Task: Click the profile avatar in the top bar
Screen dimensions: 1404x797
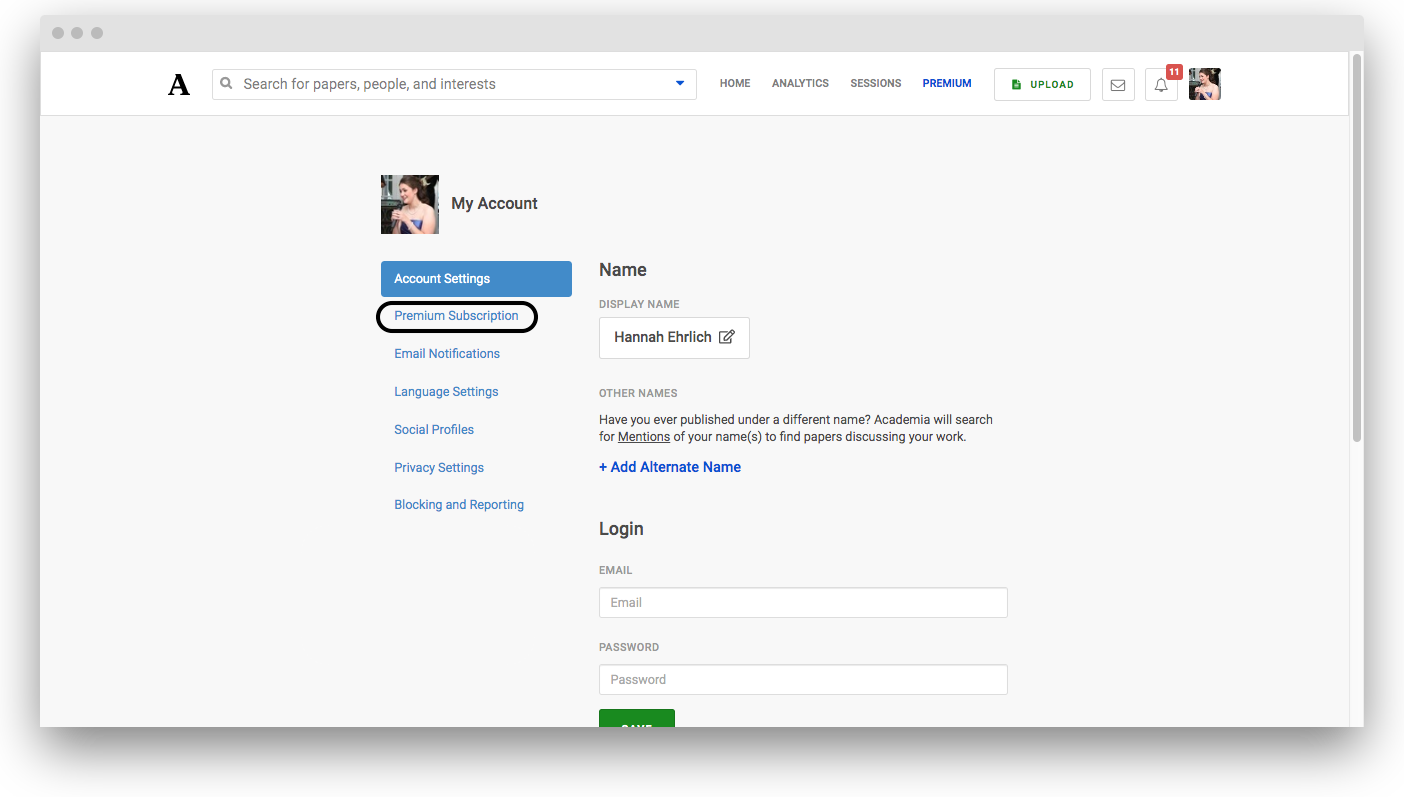Action: click(1205, 84)
